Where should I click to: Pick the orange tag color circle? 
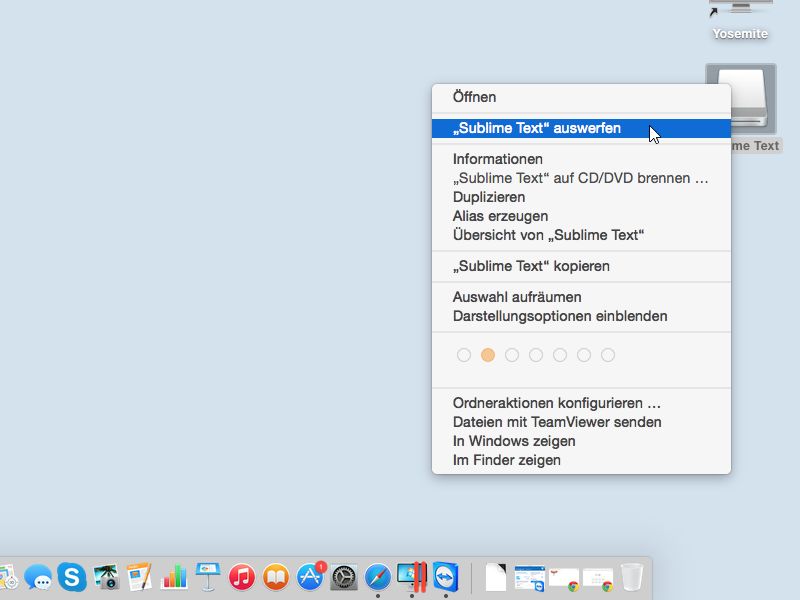[x=488, y=355]
